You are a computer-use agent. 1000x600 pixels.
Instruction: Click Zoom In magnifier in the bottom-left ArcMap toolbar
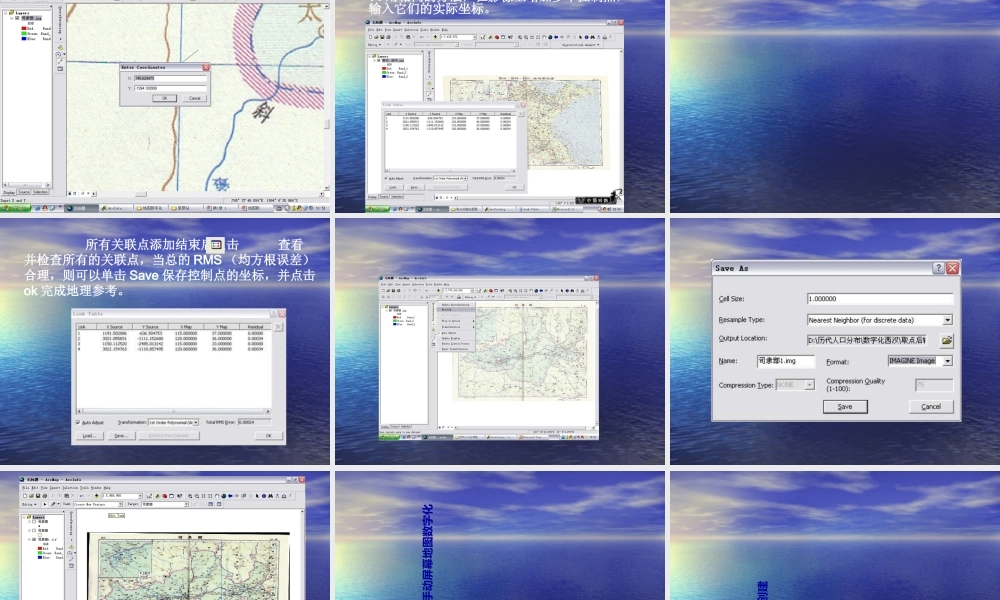coord(190,496)
